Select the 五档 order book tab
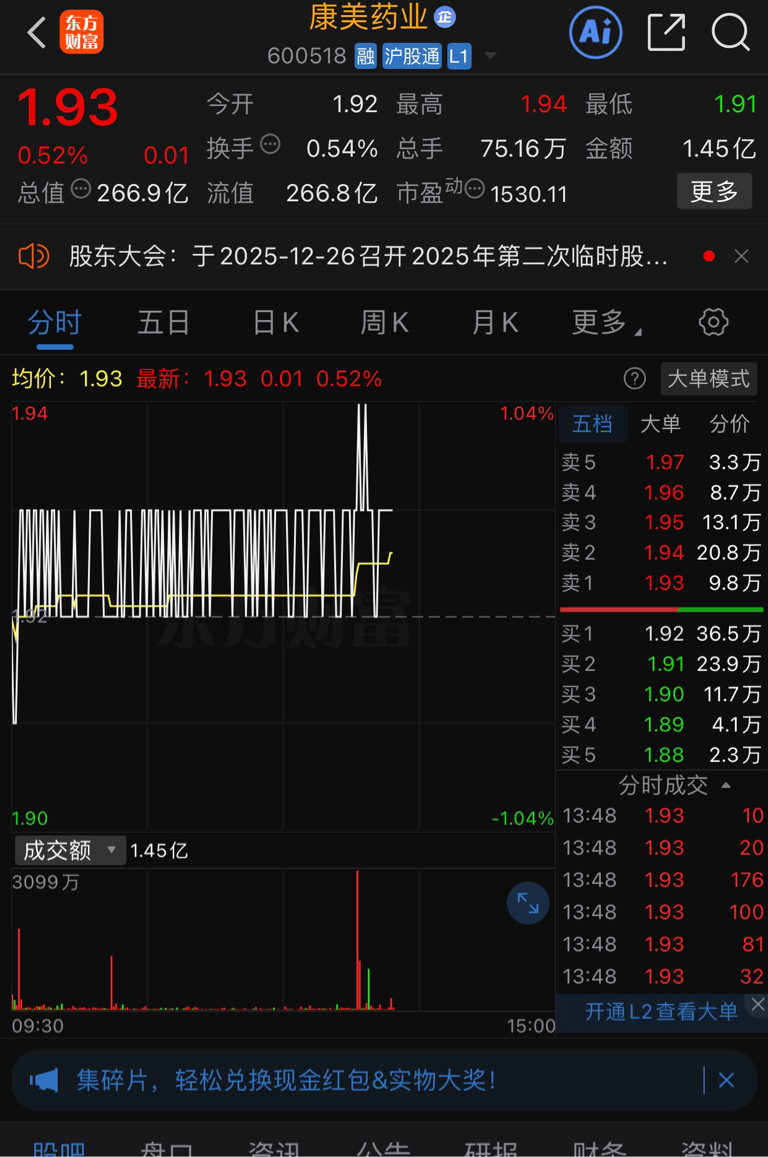The width and height of the screenshot is (768, 1157). 592,424
